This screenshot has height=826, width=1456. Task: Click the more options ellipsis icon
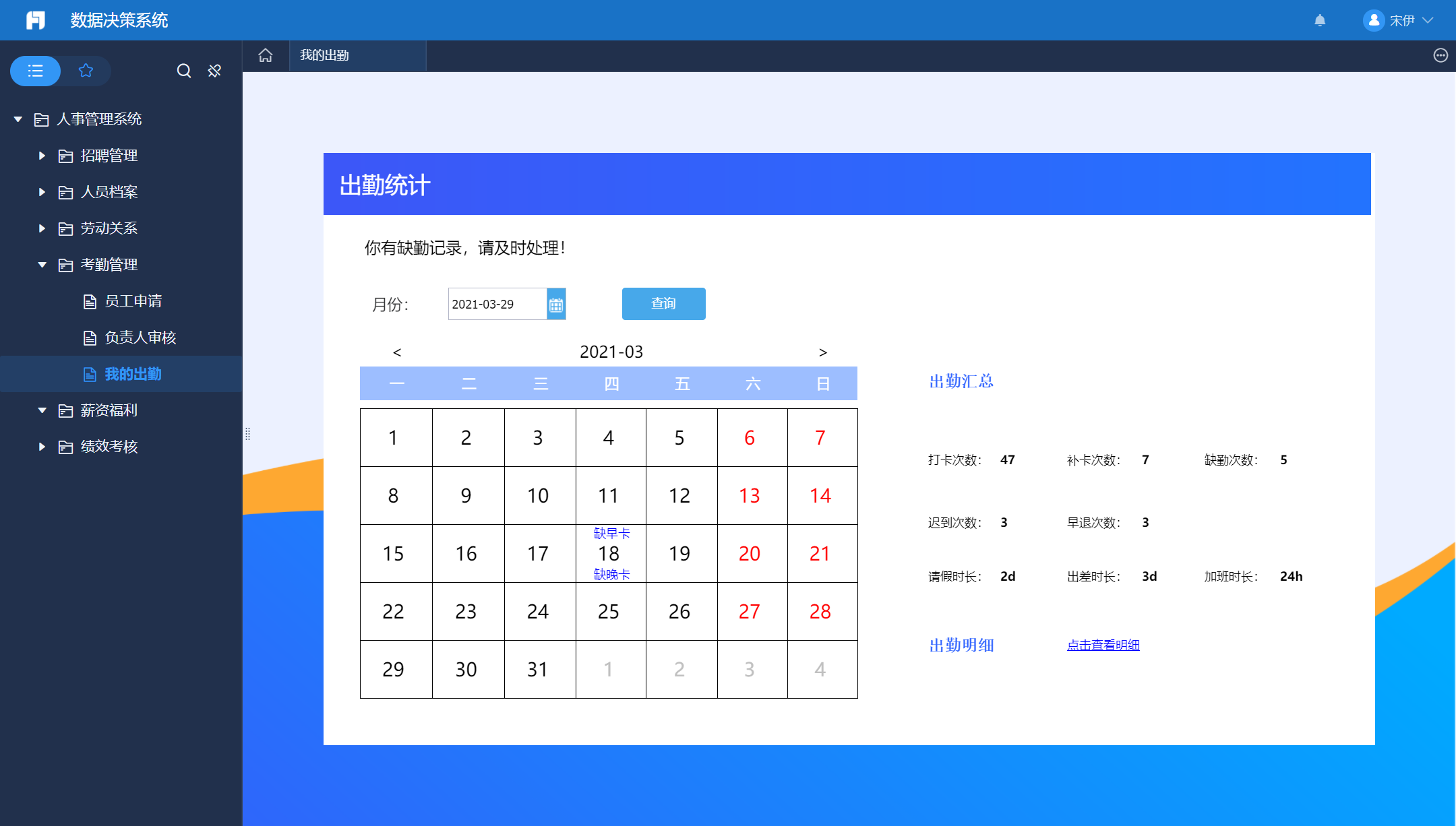[x=1440, y=55]
